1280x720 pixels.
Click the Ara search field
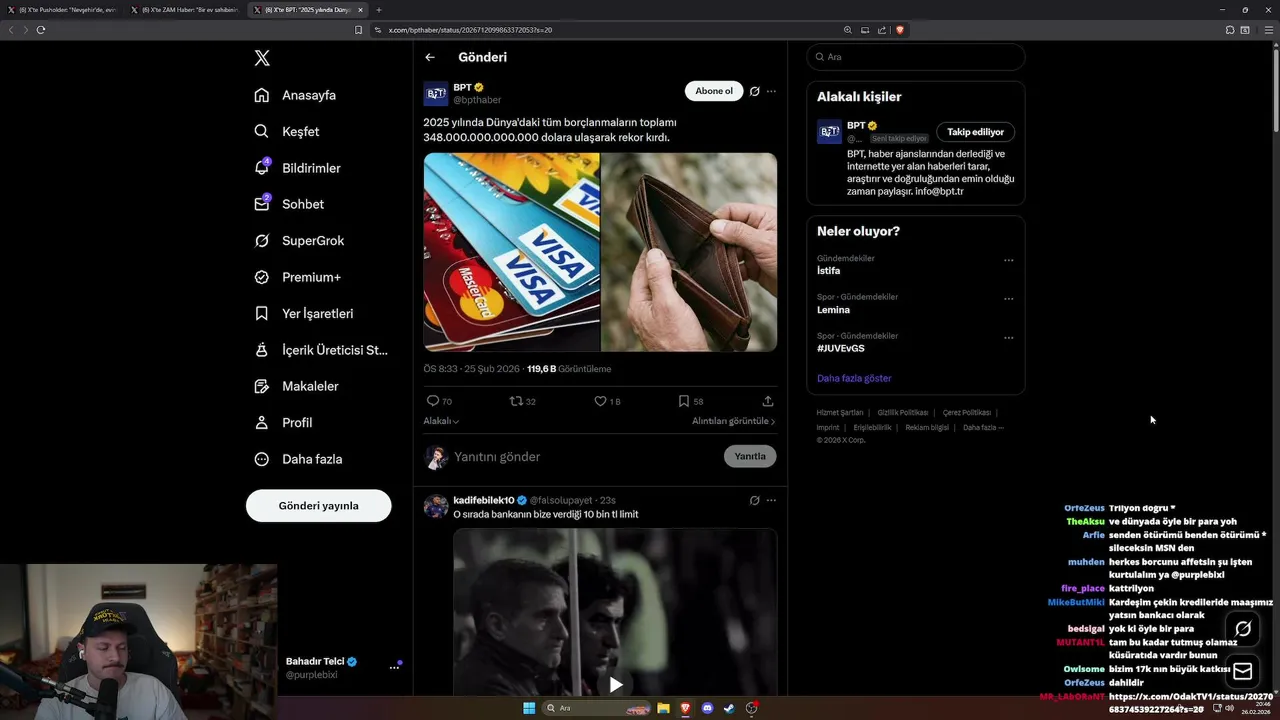pyautogui.click(x=916, y=57)
